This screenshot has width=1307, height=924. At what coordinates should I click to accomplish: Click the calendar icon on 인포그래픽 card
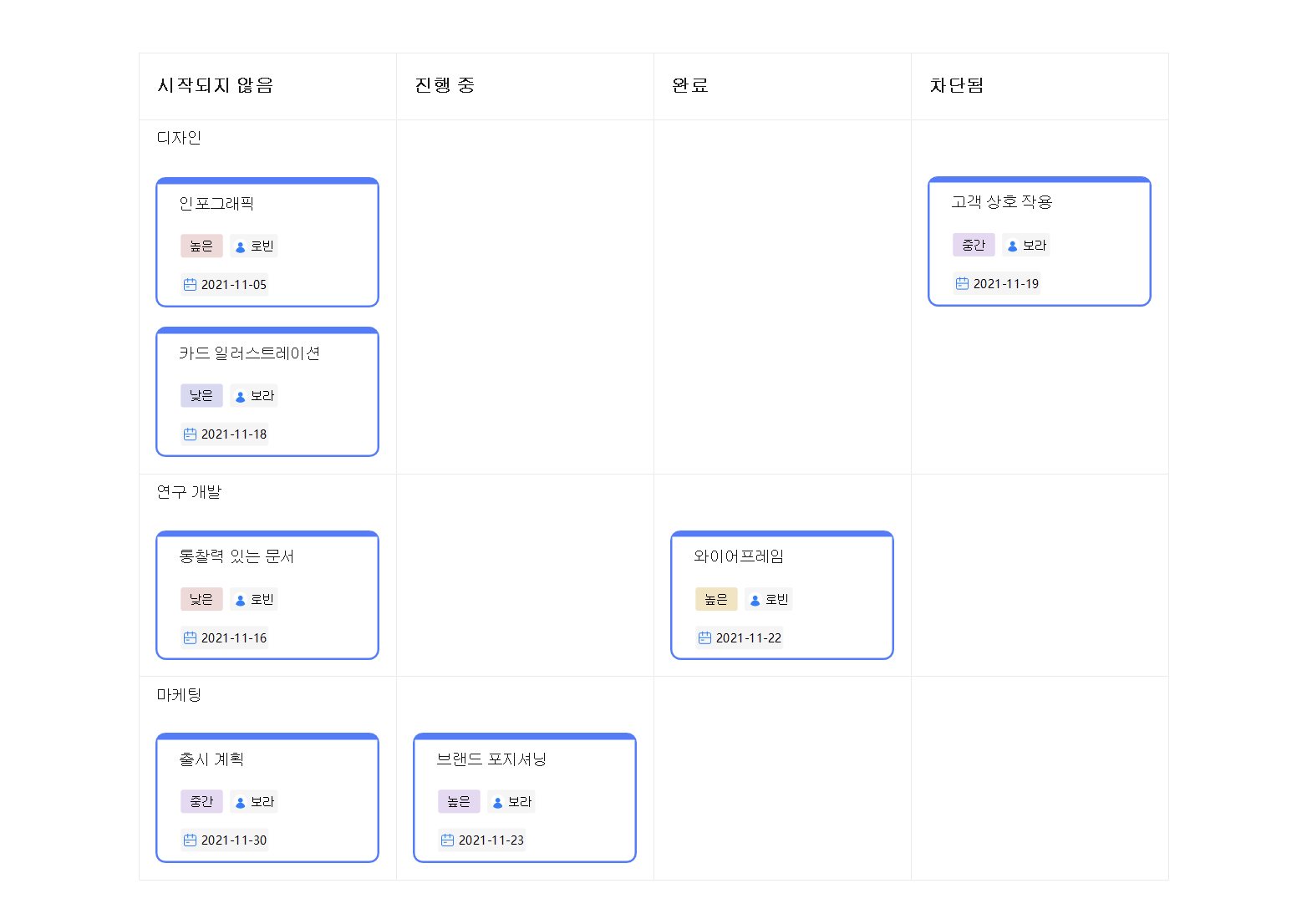(190, 284)
